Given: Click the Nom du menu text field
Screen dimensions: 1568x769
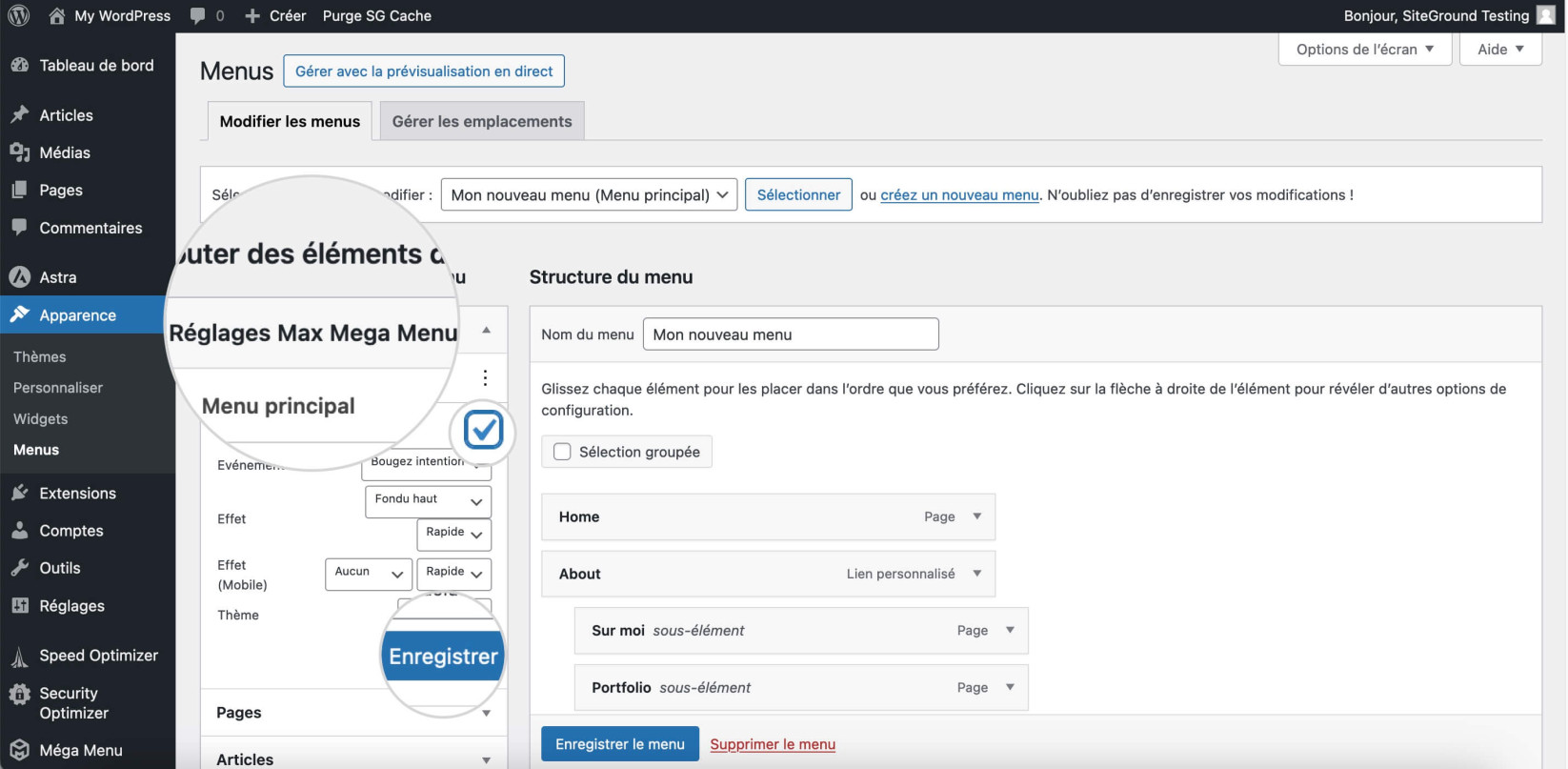Looking at the screenshot, I should pyautogui.click(x=791, y=334).
